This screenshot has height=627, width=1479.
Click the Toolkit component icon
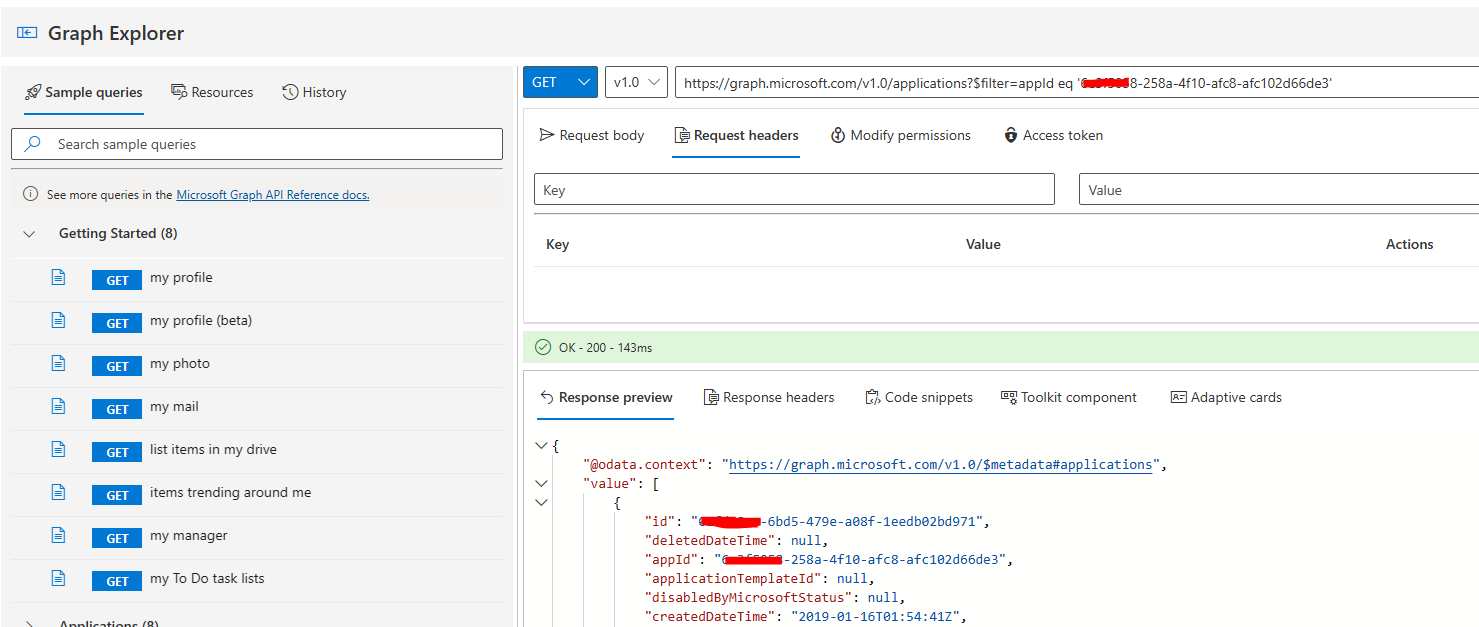pos(1009,397)
